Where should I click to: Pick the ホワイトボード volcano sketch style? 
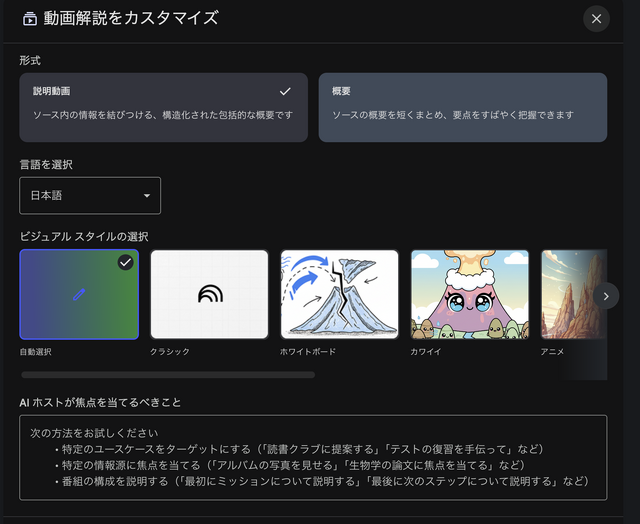(x=339, y=294)
